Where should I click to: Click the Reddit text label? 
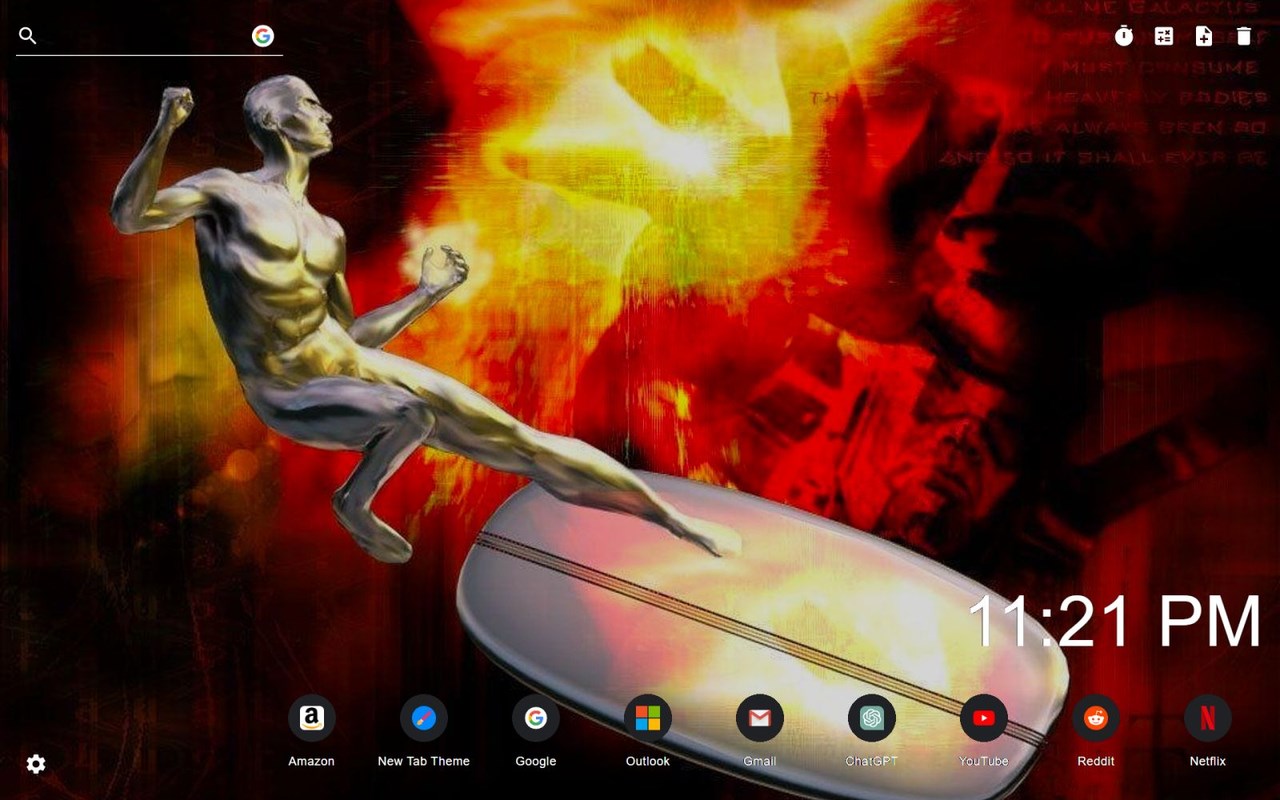pyautogui.click(x=1096, y=761)
